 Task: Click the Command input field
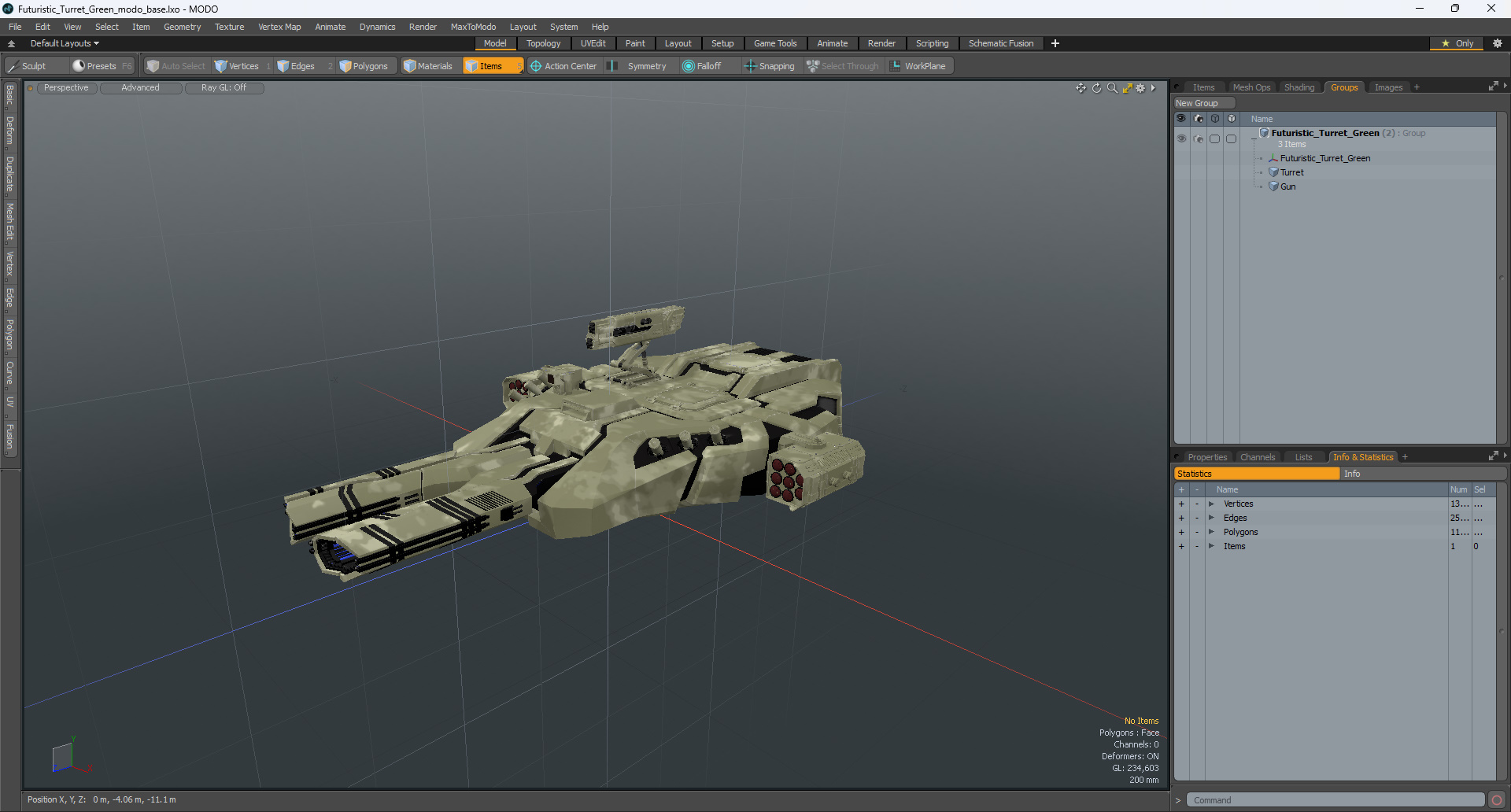1335,800
